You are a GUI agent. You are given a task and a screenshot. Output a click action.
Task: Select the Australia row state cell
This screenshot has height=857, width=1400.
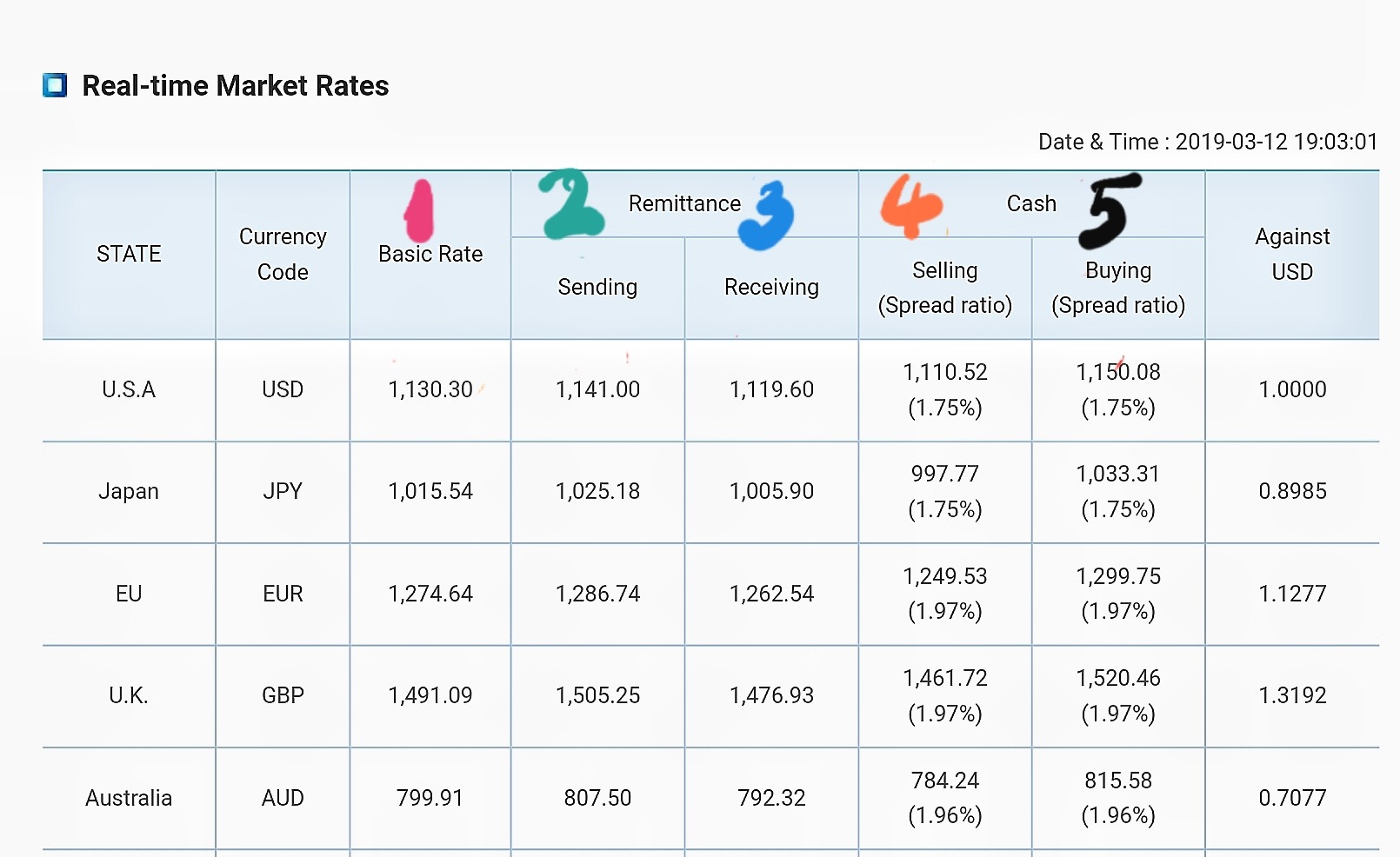click(129, 798)
